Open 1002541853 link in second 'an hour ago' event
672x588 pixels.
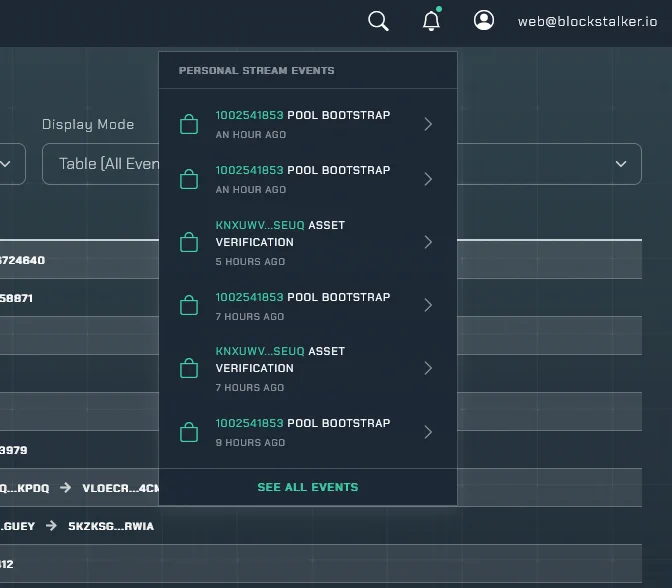249,170
